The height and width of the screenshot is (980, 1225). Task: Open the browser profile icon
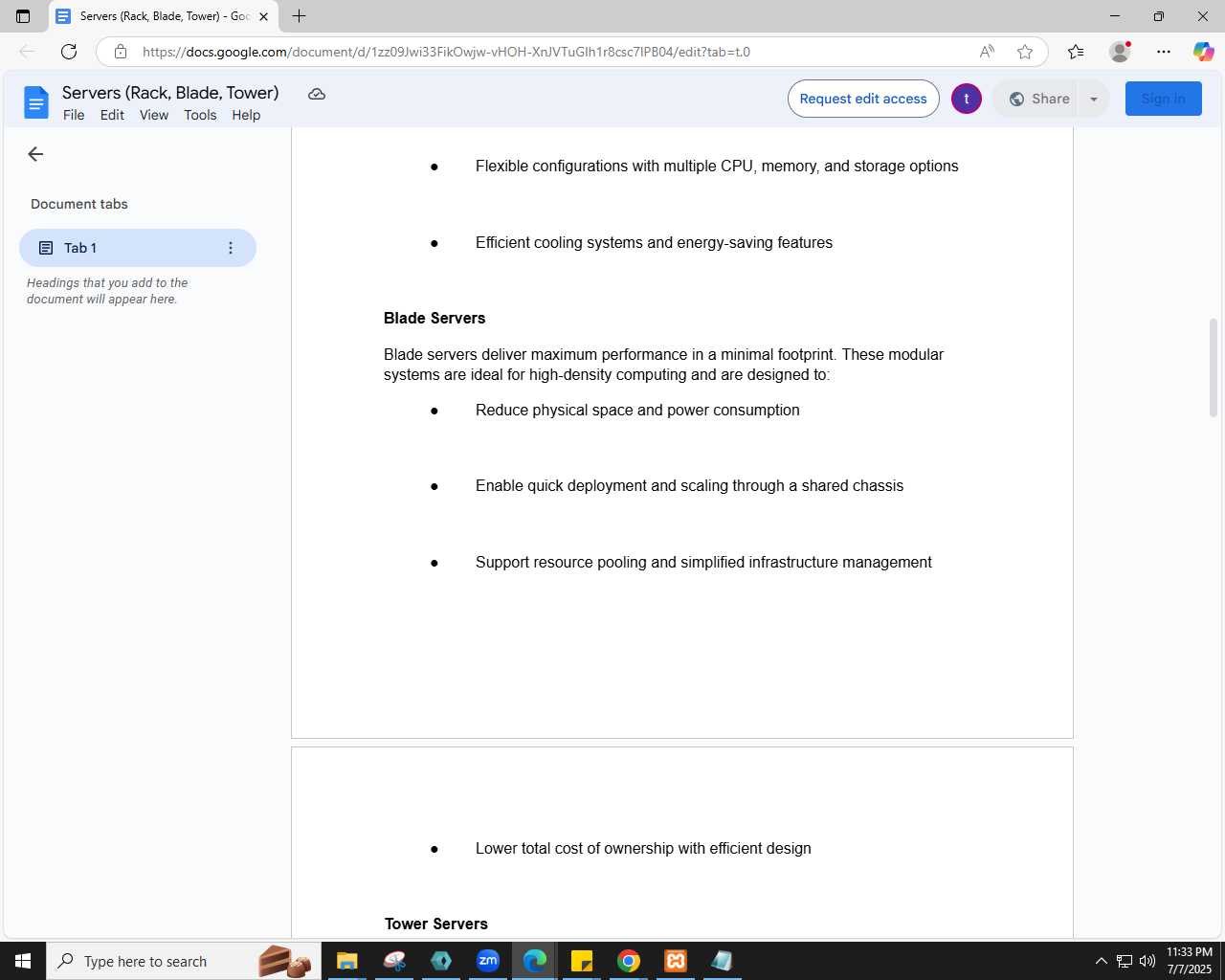pos(1120,52)
